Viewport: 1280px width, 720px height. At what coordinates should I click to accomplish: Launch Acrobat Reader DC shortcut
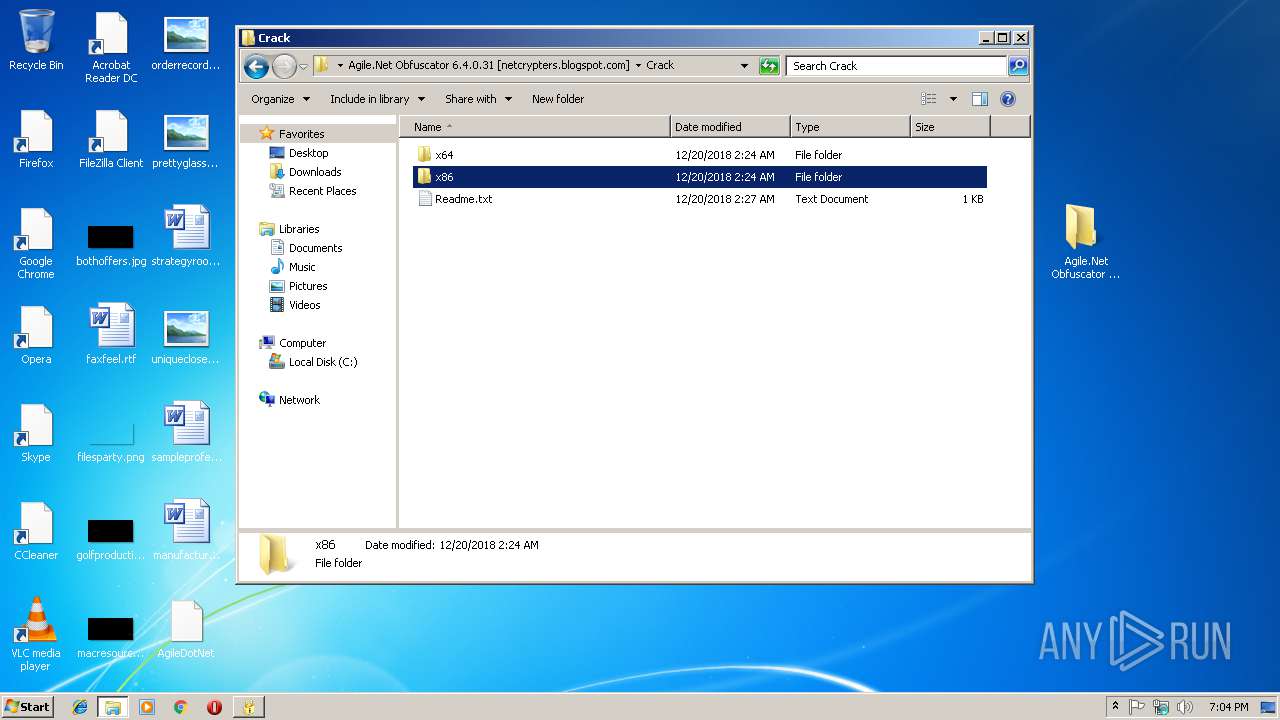tap(111, 47)
